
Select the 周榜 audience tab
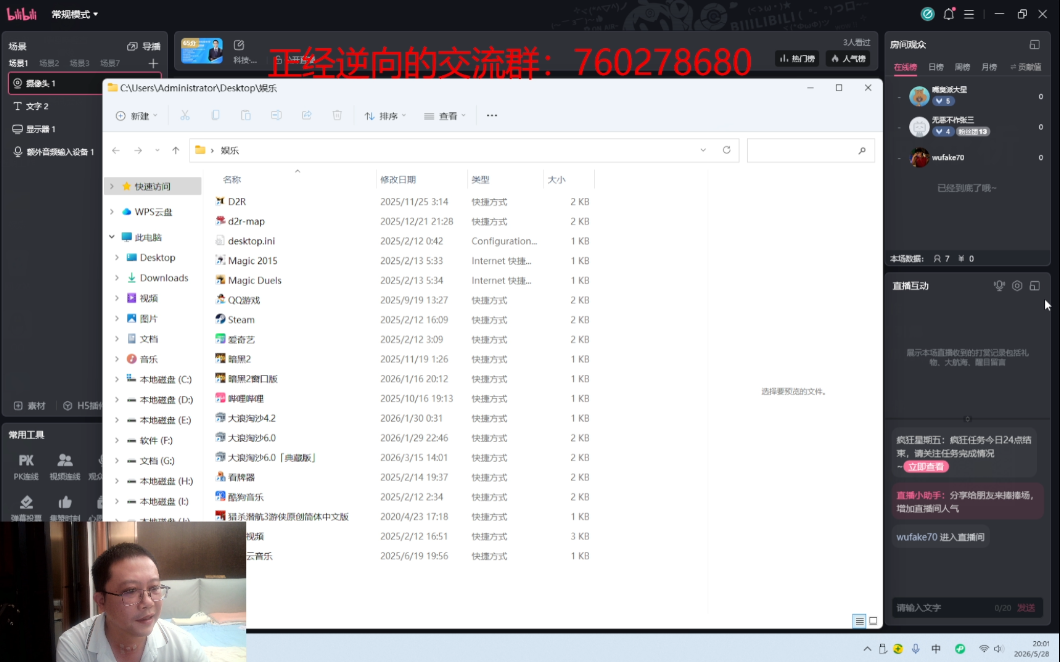pyautogui.click(x=962, y=67)
